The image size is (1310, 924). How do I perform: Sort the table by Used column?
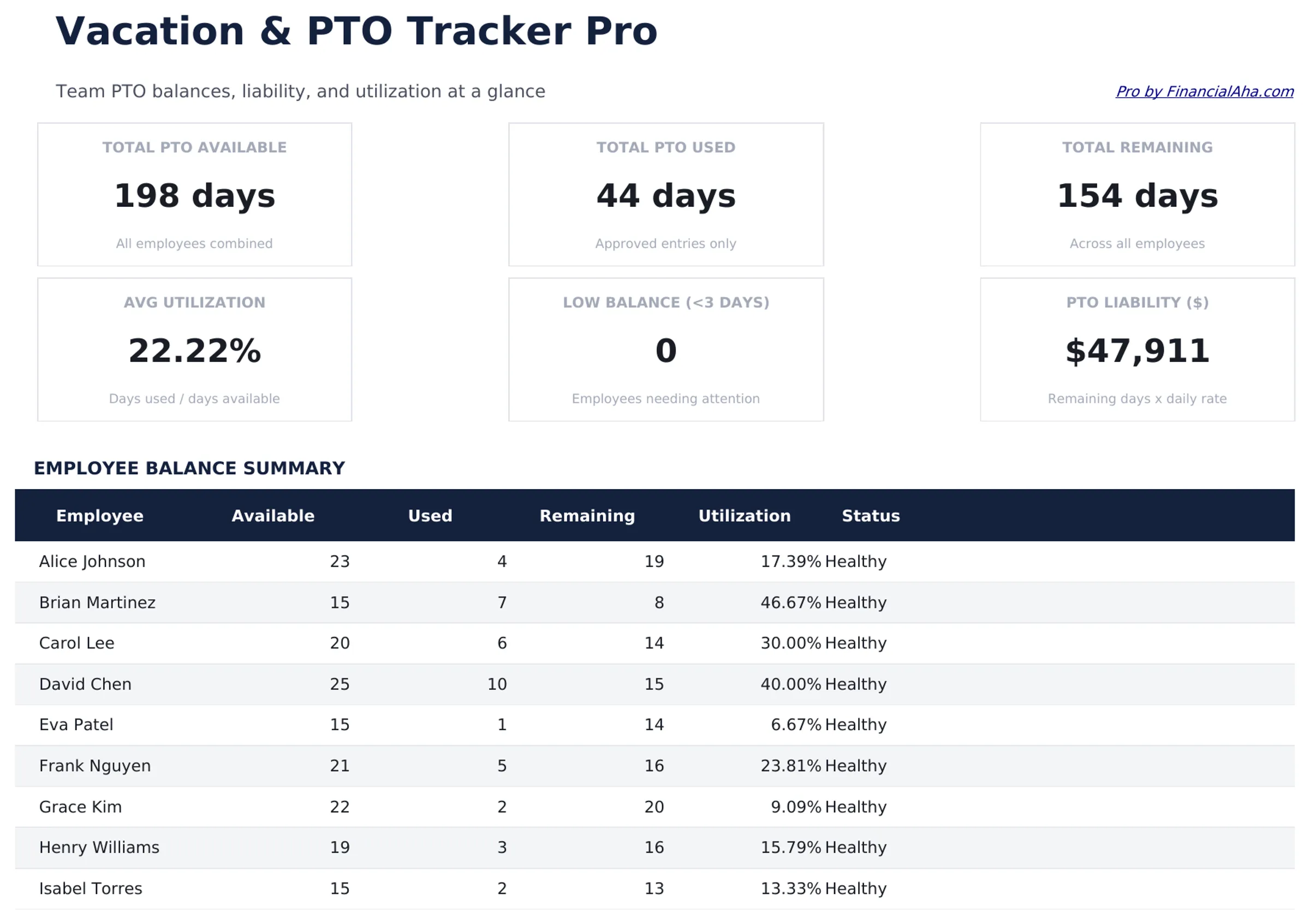point(430,516)
